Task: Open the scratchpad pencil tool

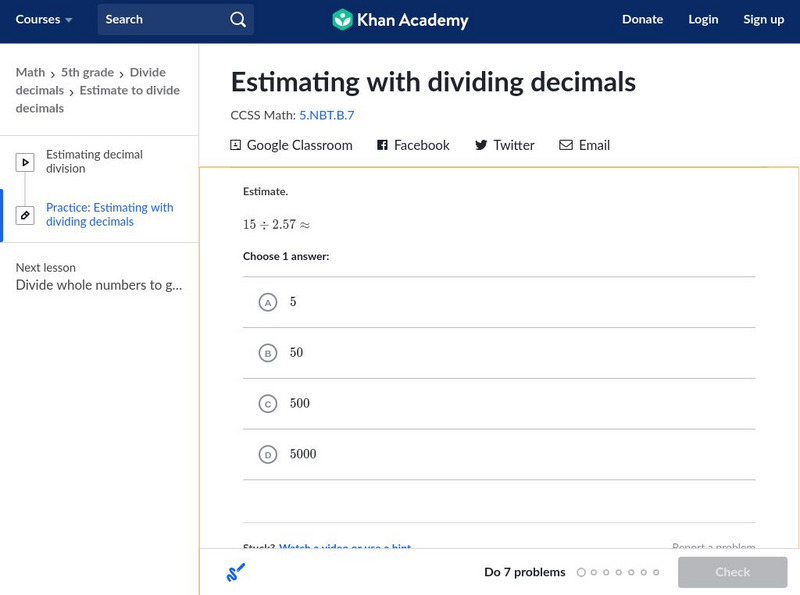Action: [x=236, y=572]
